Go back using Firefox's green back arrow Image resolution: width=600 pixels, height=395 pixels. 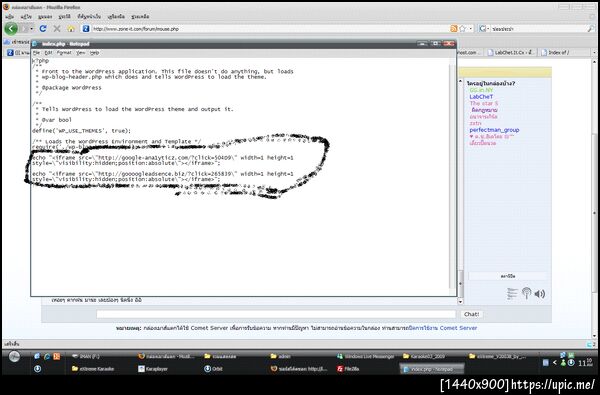pos(11,29)
